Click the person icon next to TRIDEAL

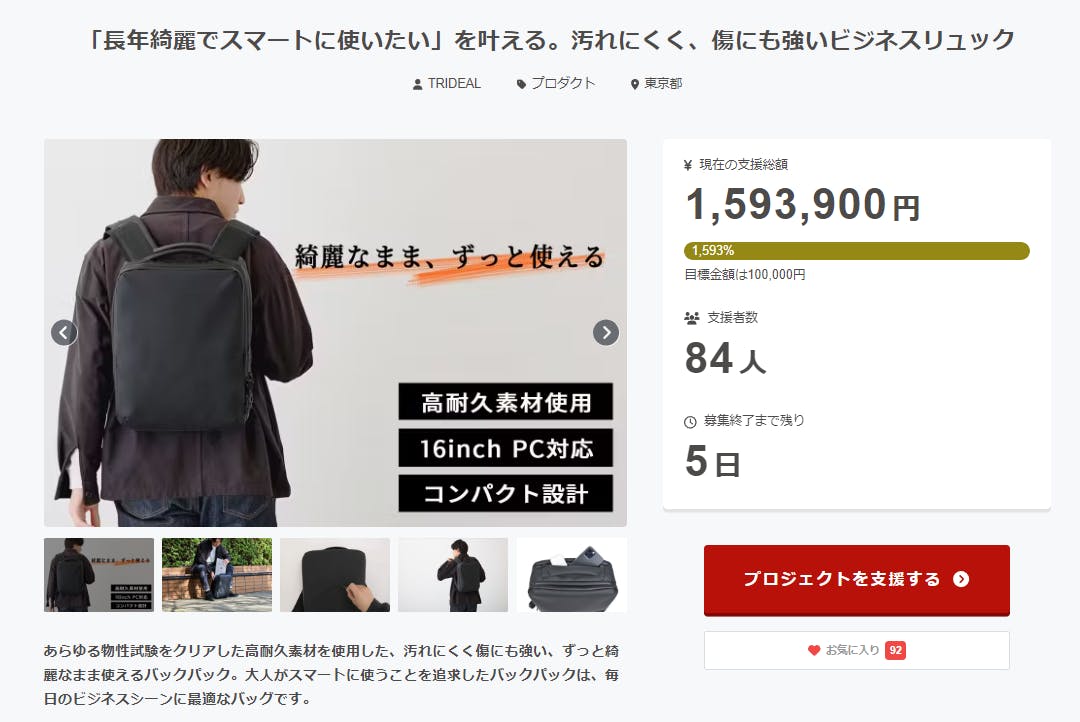point(417,84)
